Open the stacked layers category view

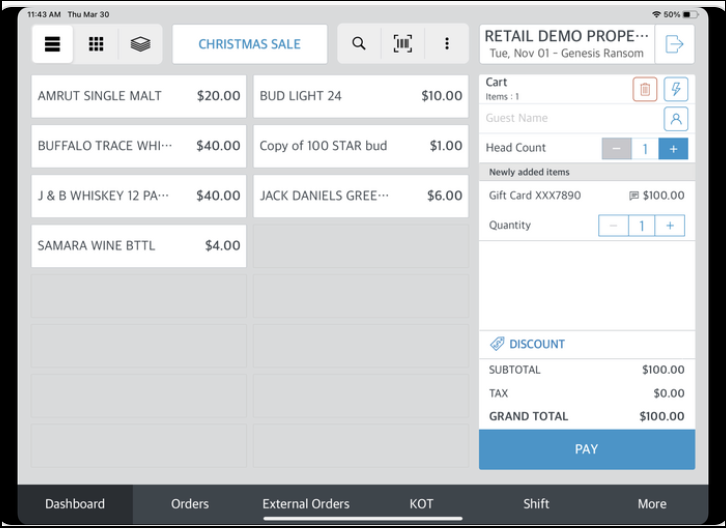140,44
